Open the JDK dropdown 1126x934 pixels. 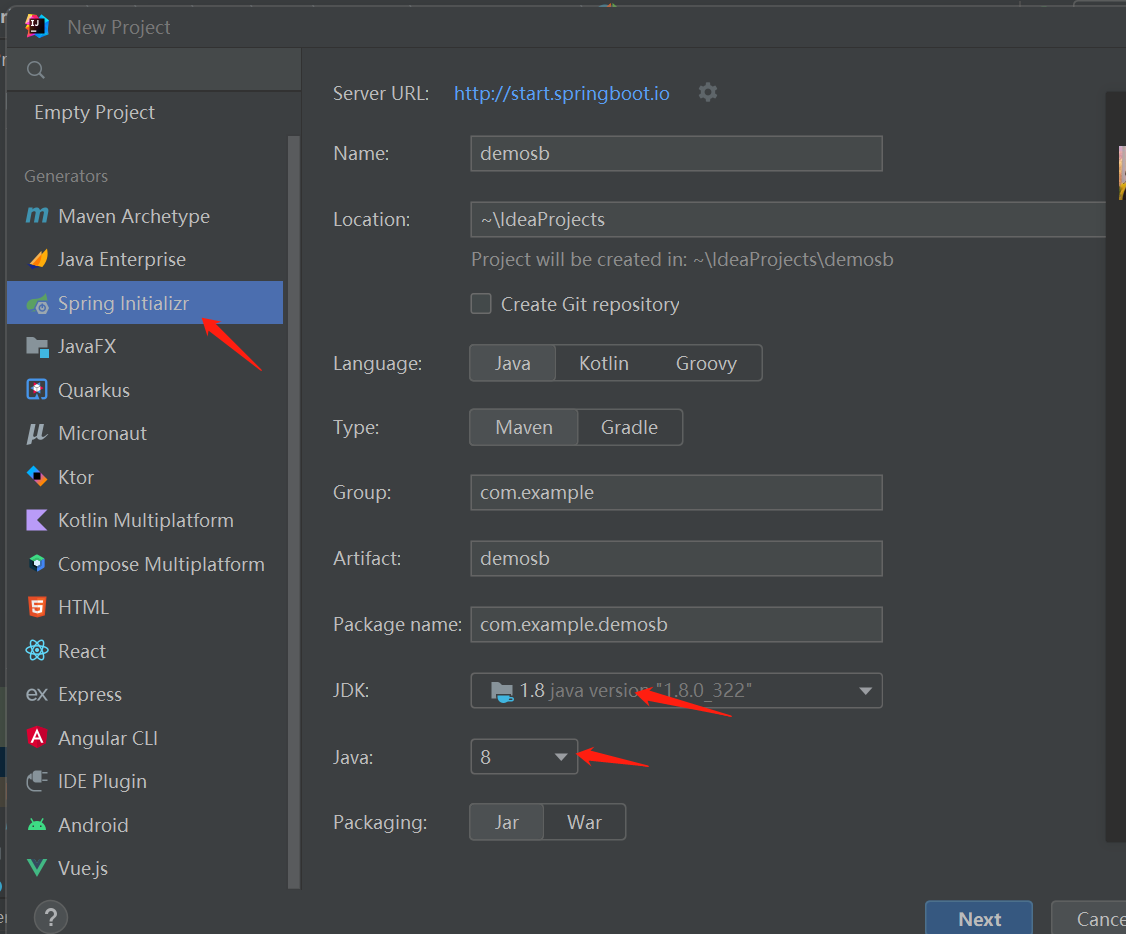pyautogui.click(x=864, y=690)
